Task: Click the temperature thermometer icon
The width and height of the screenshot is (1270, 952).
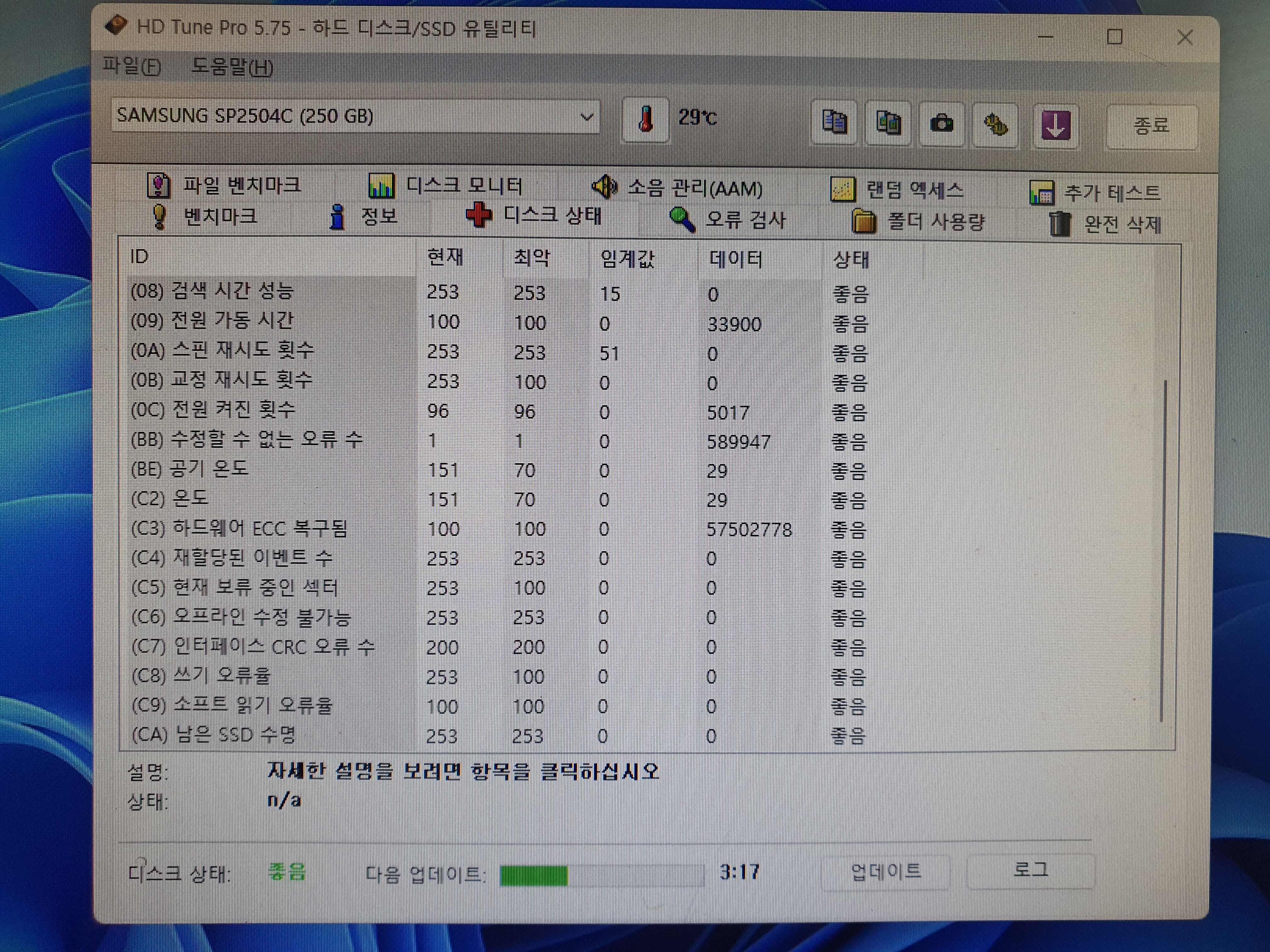Action: pyautogui.click(x=646, y=119)
